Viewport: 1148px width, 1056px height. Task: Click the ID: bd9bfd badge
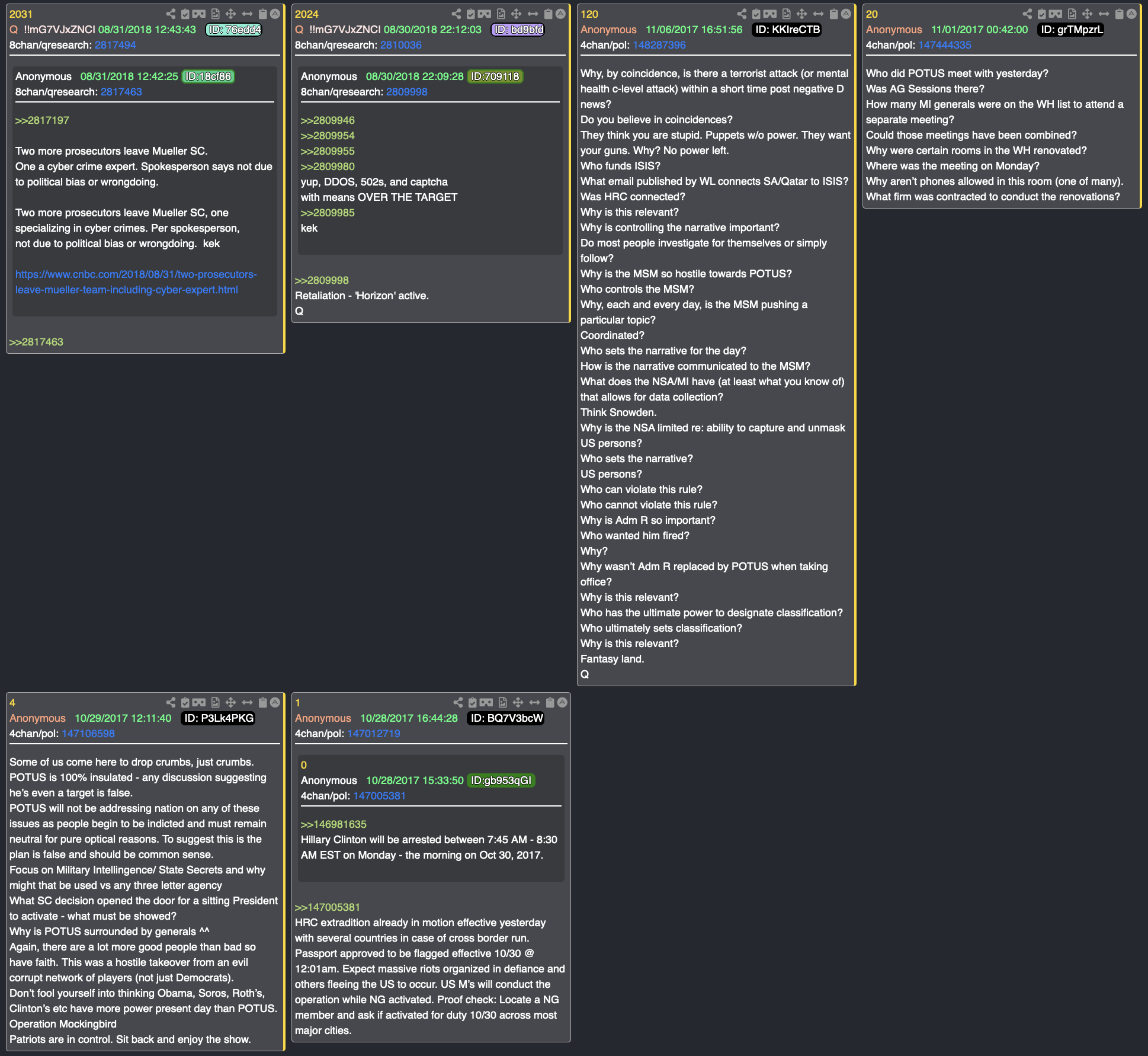518,30
